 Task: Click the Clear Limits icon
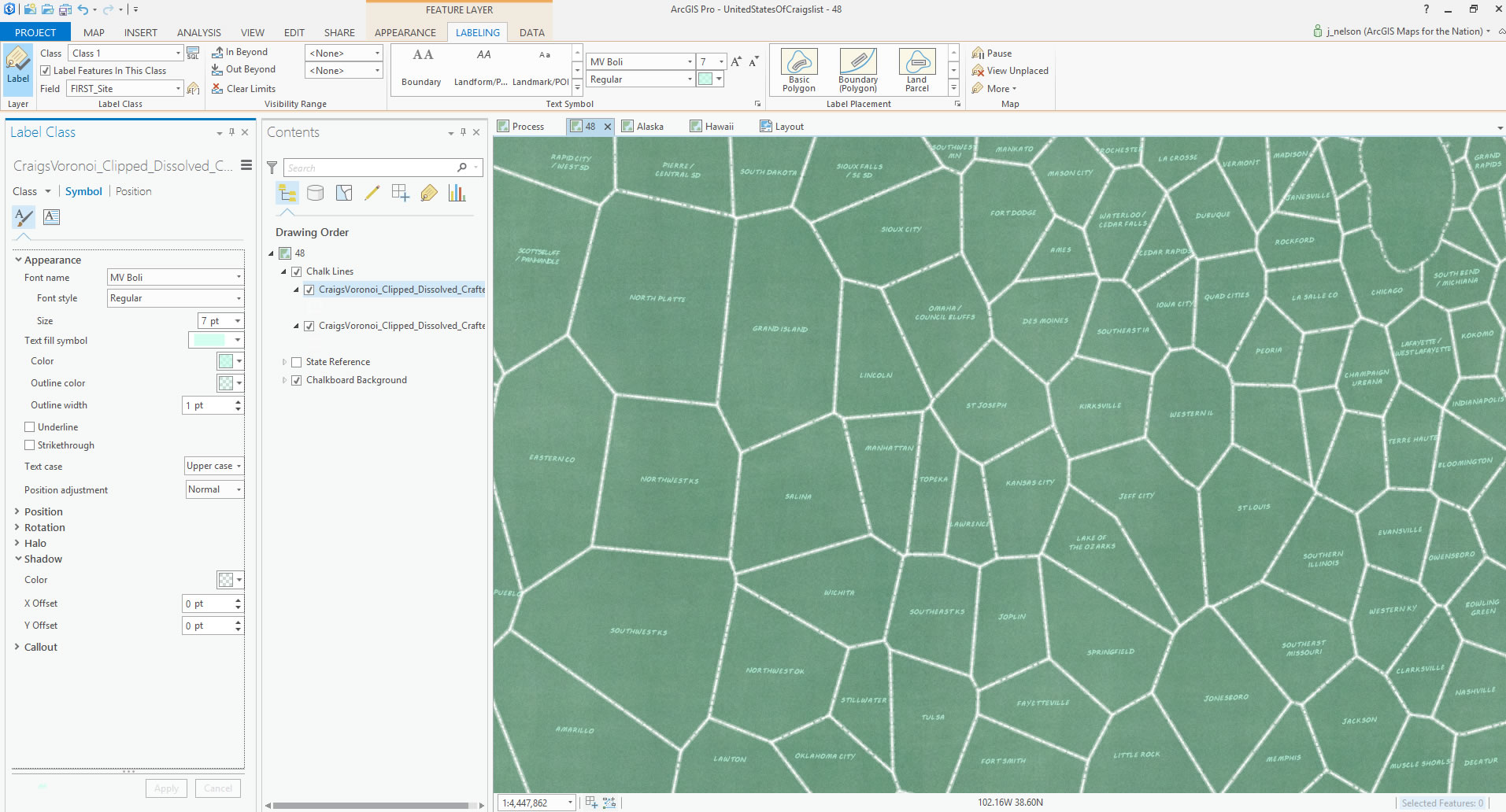(x=218, y=89)
